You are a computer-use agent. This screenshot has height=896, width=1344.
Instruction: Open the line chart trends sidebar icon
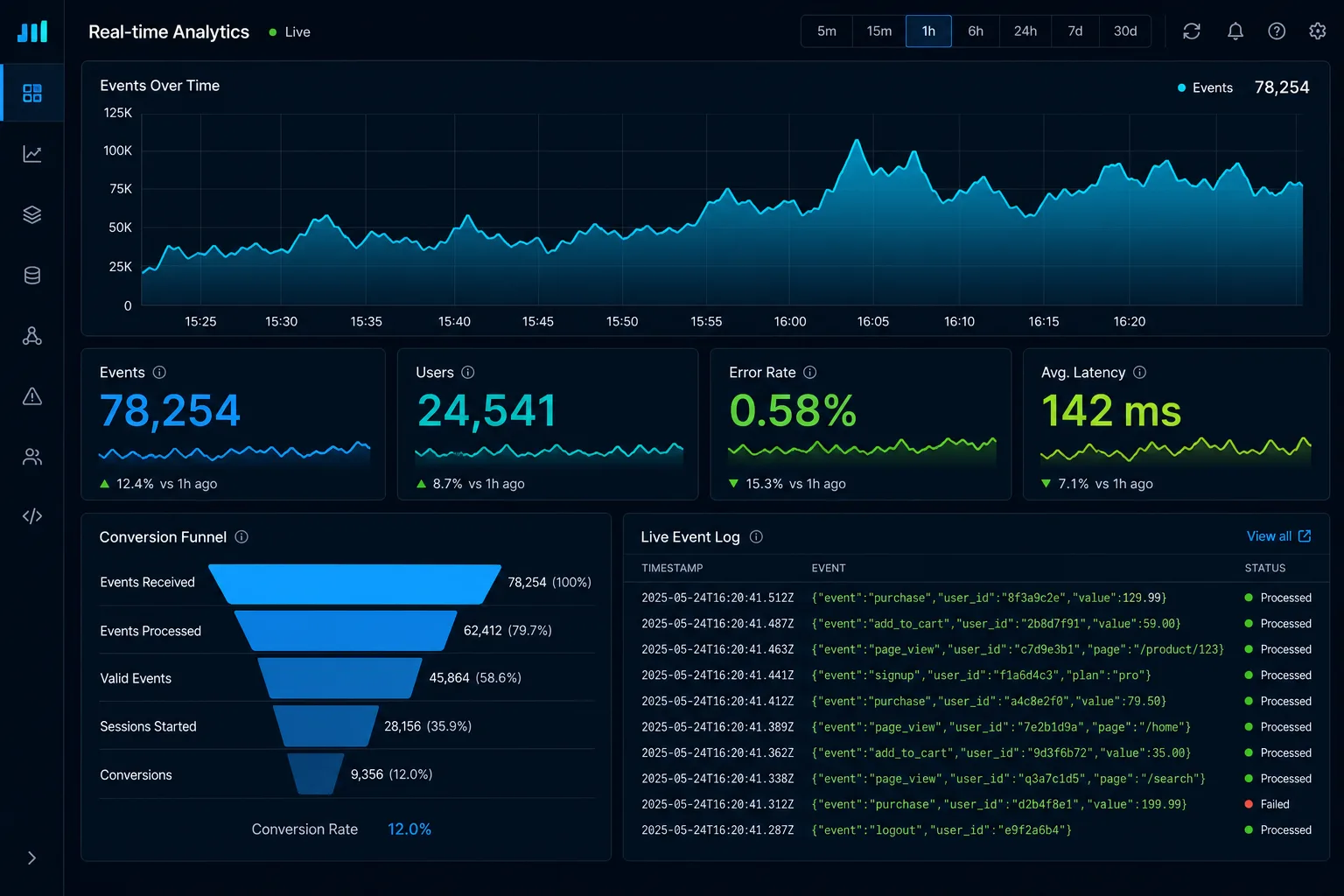(32, 154)
